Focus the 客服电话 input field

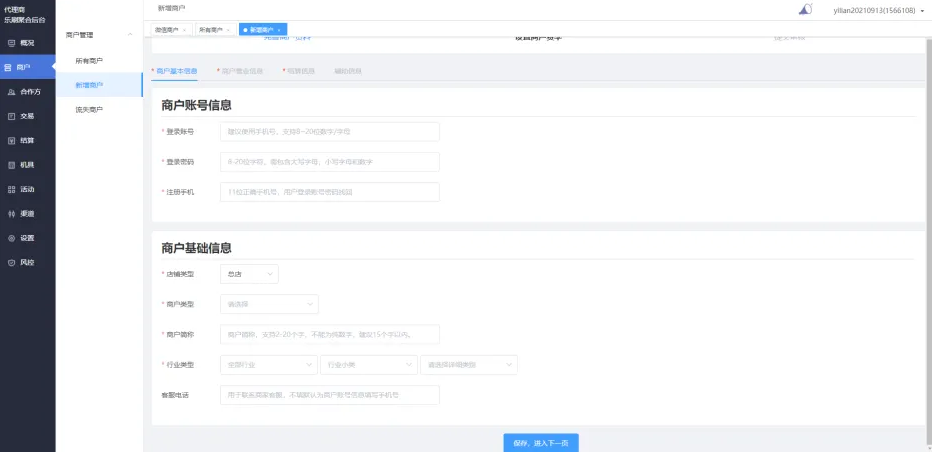click(329, 395)
